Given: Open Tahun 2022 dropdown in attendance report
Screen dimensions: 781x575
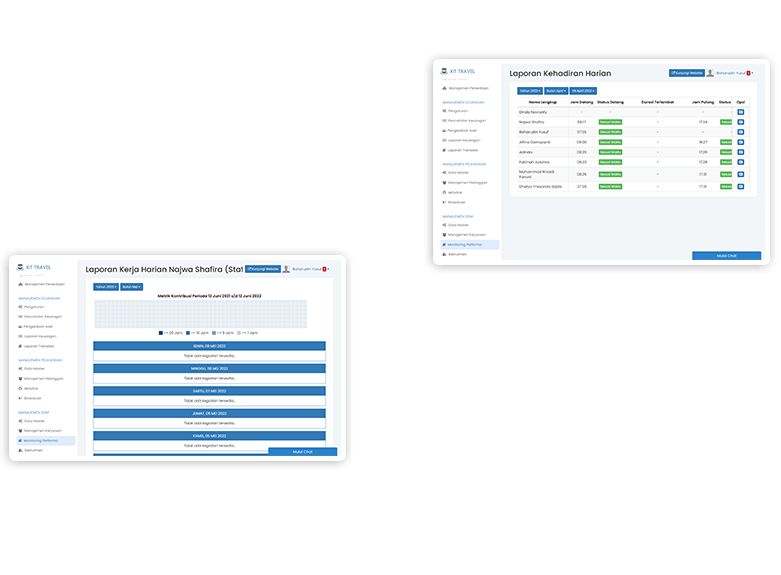Looking at the screenshot, I should tap(529, 90).
